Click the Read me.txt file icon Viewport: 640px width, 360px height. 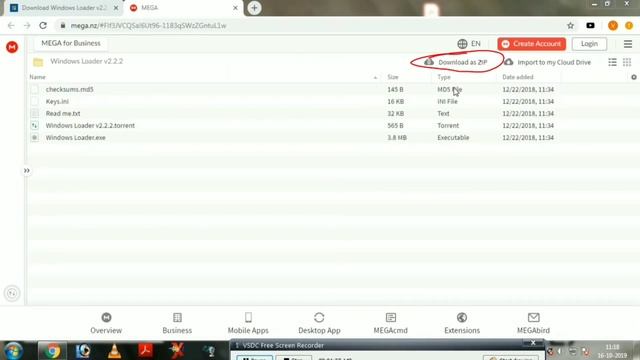pos(35,113)
